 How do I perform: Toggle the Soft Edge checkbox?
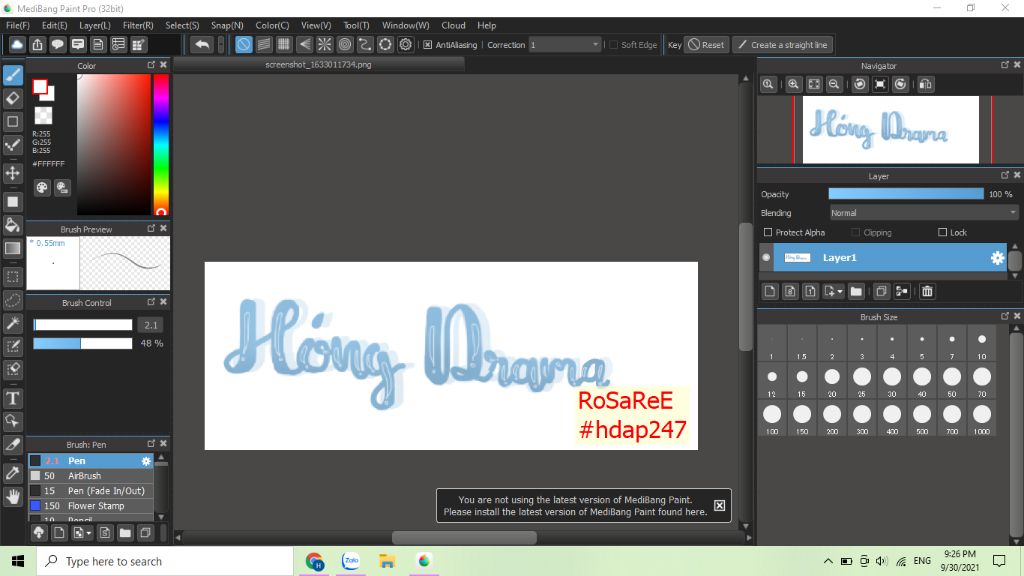coord(613,45)
